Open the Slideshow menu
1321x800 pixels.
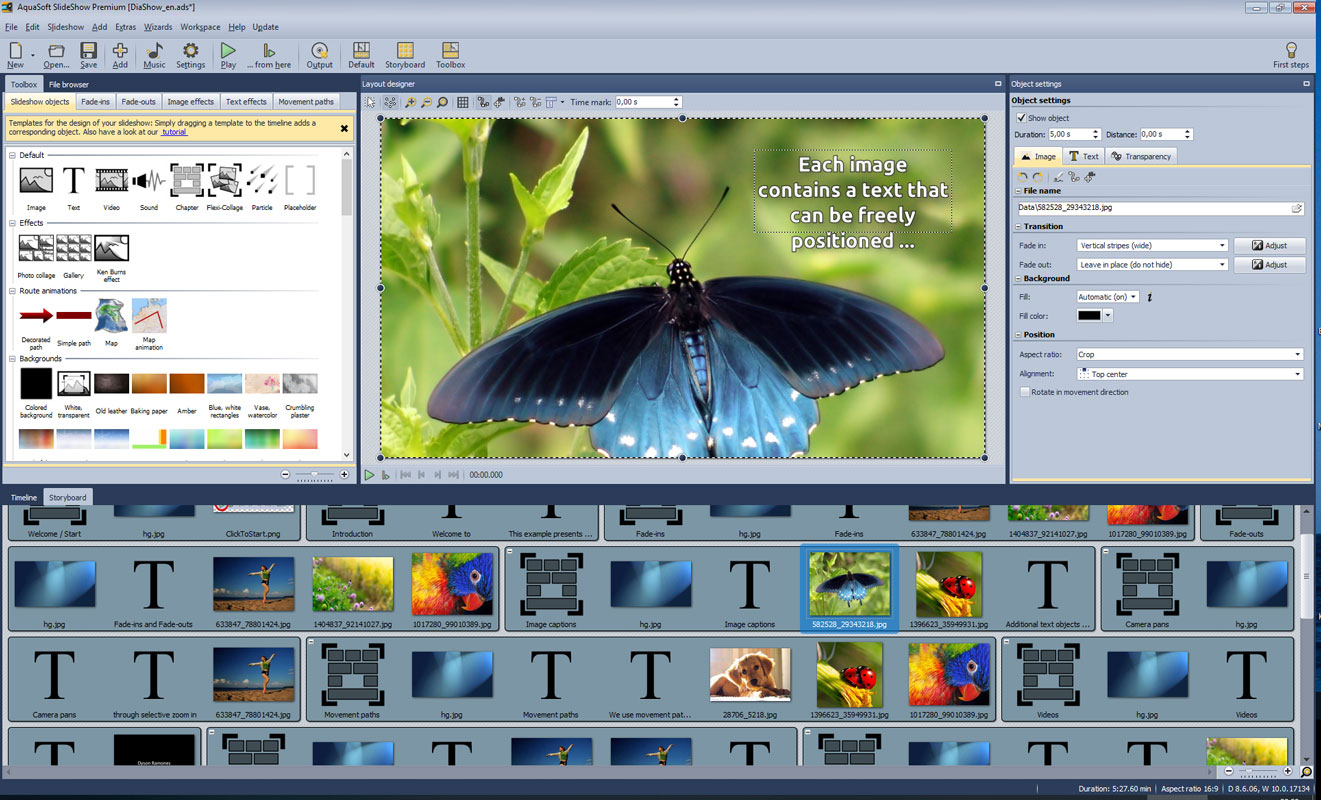click(x=66, y=27)
